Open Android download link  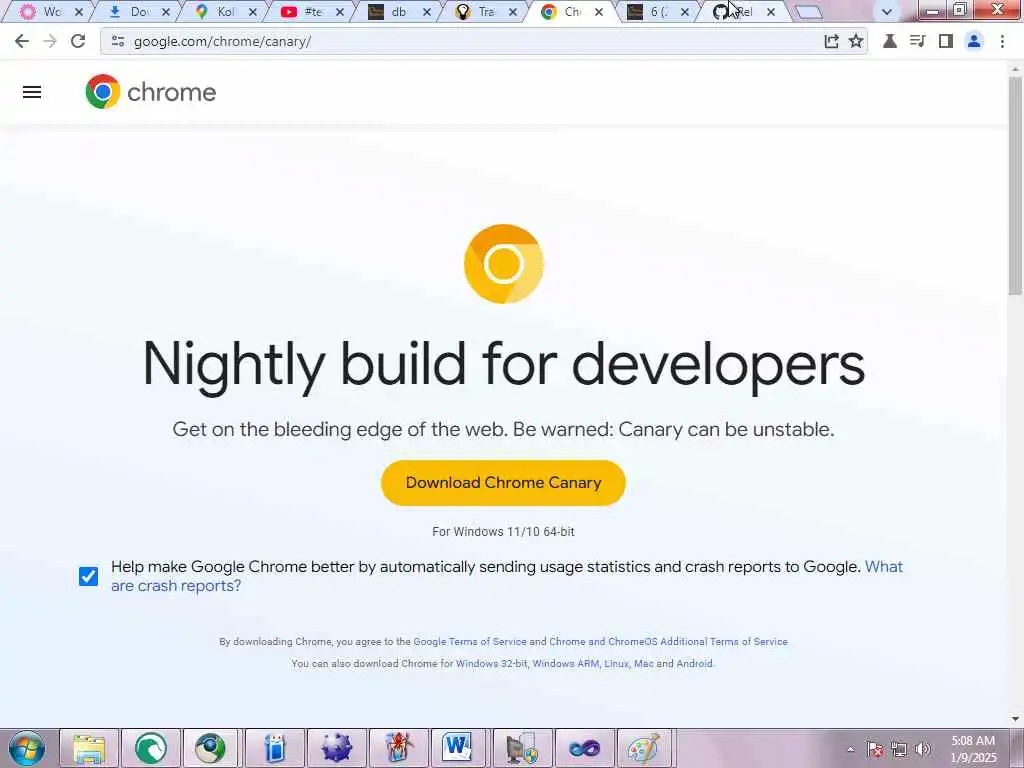[x=694, y=664]
